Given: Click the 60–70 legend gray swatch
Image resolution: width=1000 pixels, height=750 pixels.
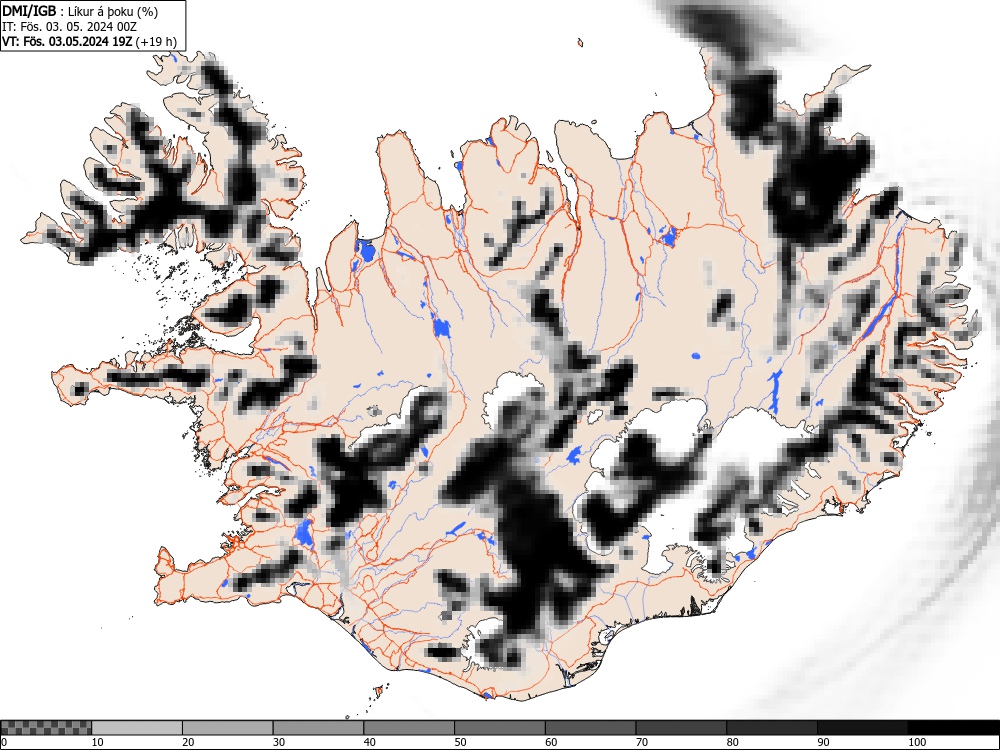Looking at the screenshot, I should pos(590,728).
